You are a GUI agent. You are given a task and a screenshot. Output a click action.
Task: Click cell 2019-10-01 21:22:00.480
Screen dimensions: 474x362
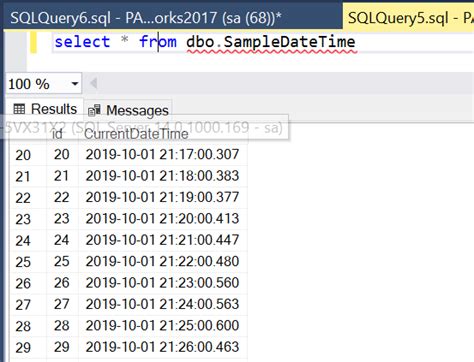163,261
